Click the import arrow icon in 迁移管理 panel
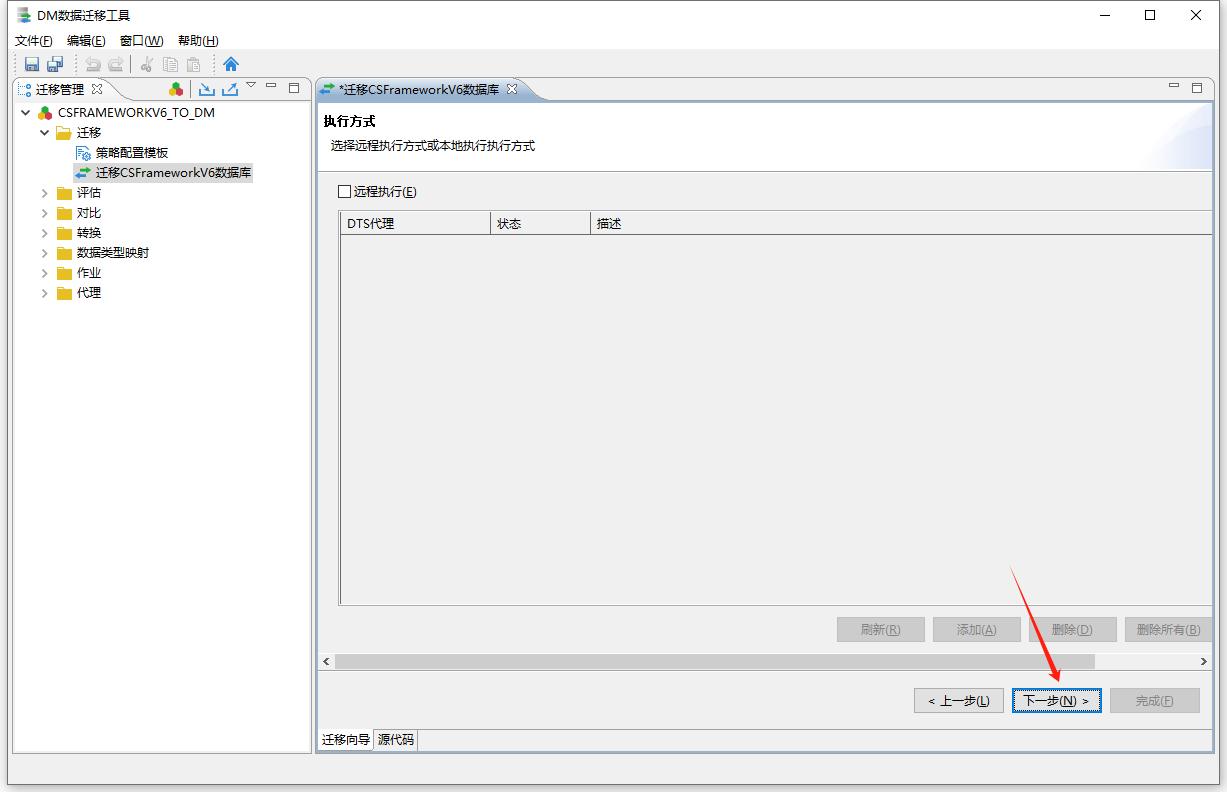The width and height of the screenshot is (1227, 792). [206, 89]
